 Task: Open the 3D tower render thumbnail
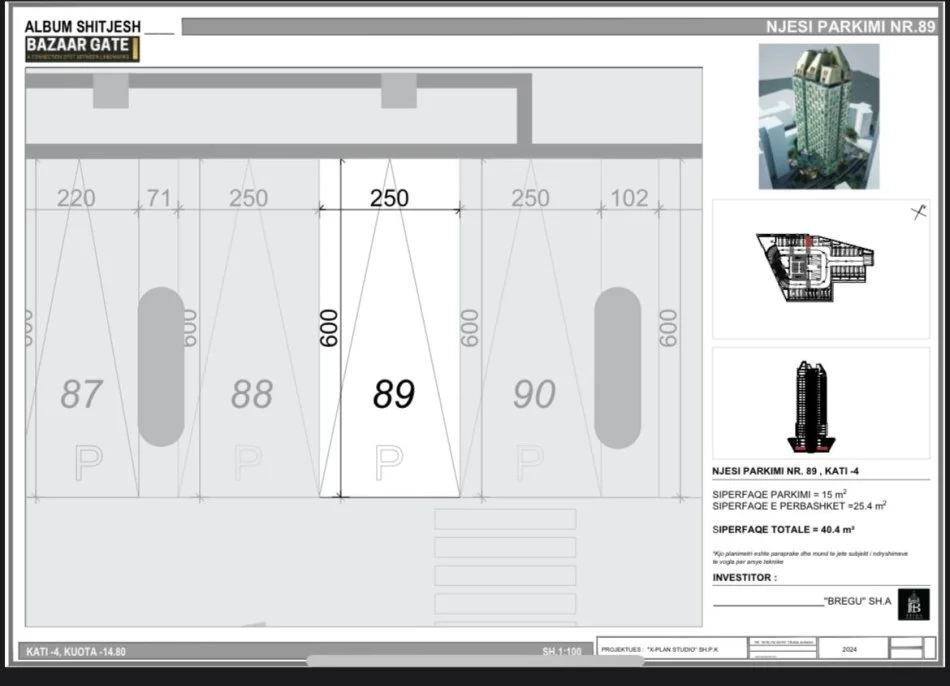coord(818,116)
